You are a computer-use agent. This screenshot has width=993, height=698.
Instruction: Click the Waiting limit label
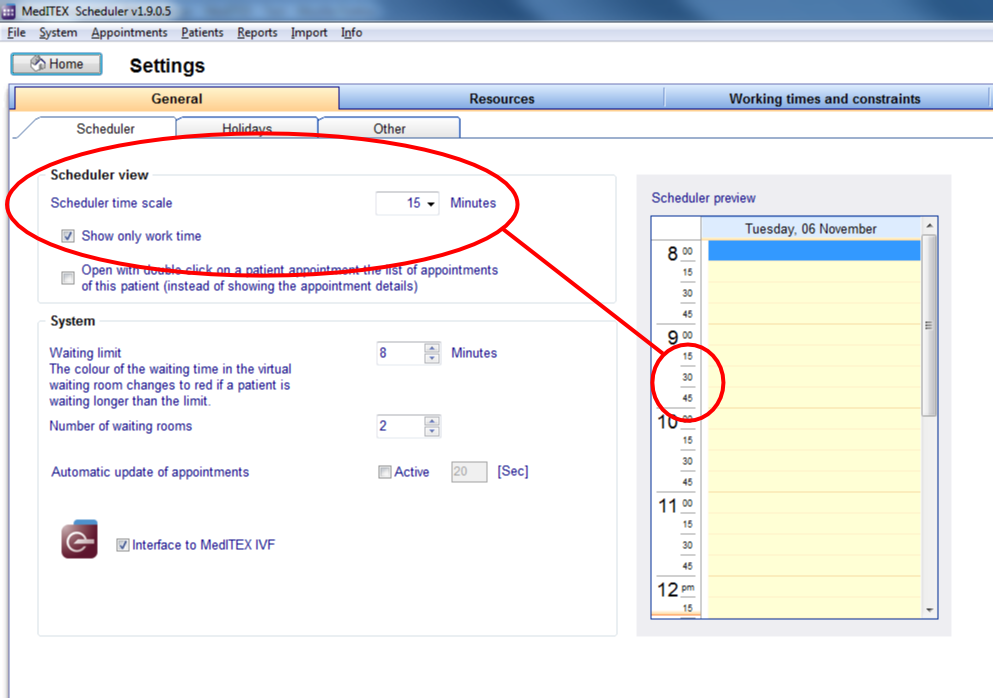(85, 353)
